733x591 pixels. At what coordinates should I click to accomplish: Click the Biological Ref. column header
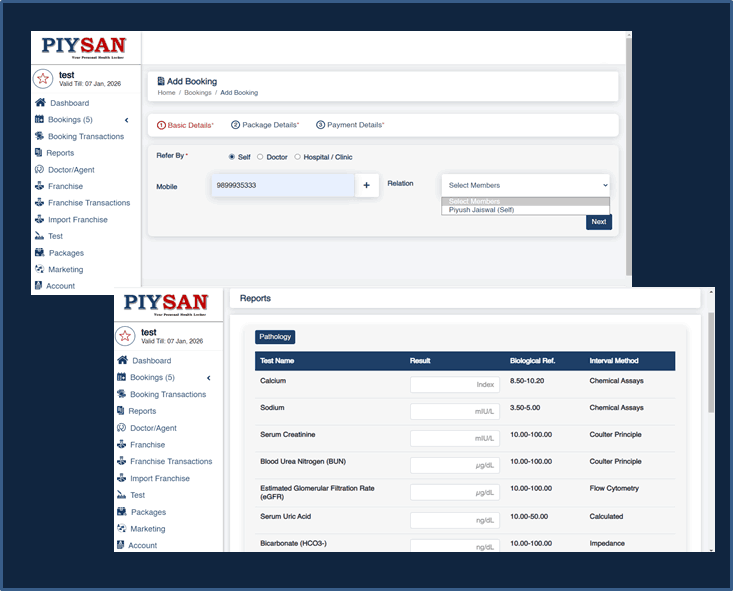532,360
